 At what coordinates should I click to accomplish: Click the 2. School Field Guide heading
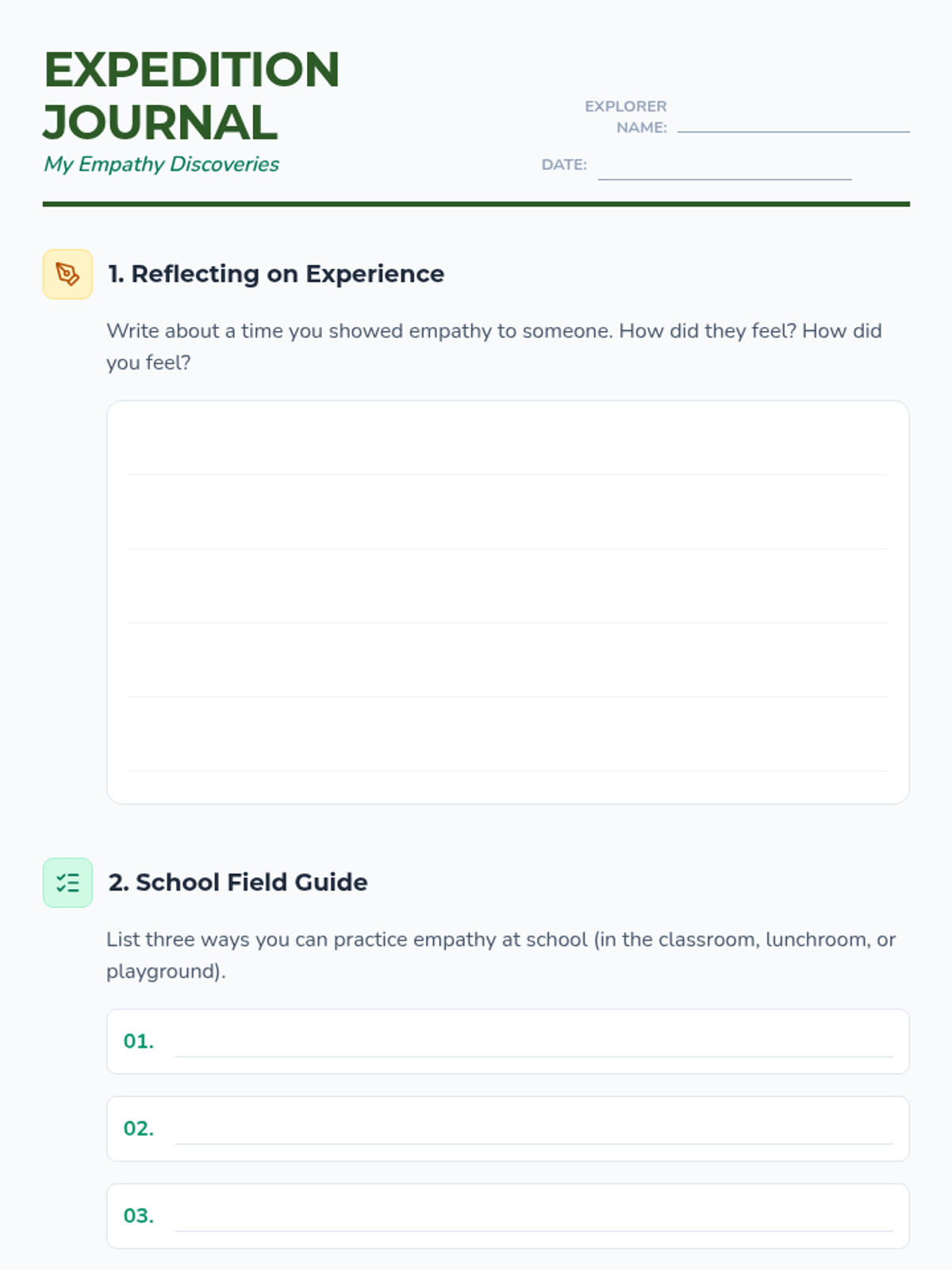tap(238, 883)
